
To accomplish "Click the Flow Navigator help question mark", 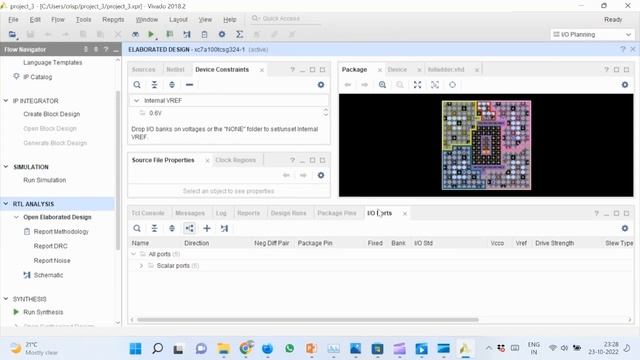I will coord(106,49).
